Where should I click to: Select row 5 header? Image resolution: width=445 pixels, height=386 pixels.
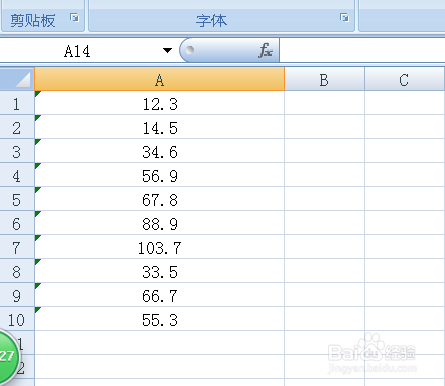pos(17,199)
